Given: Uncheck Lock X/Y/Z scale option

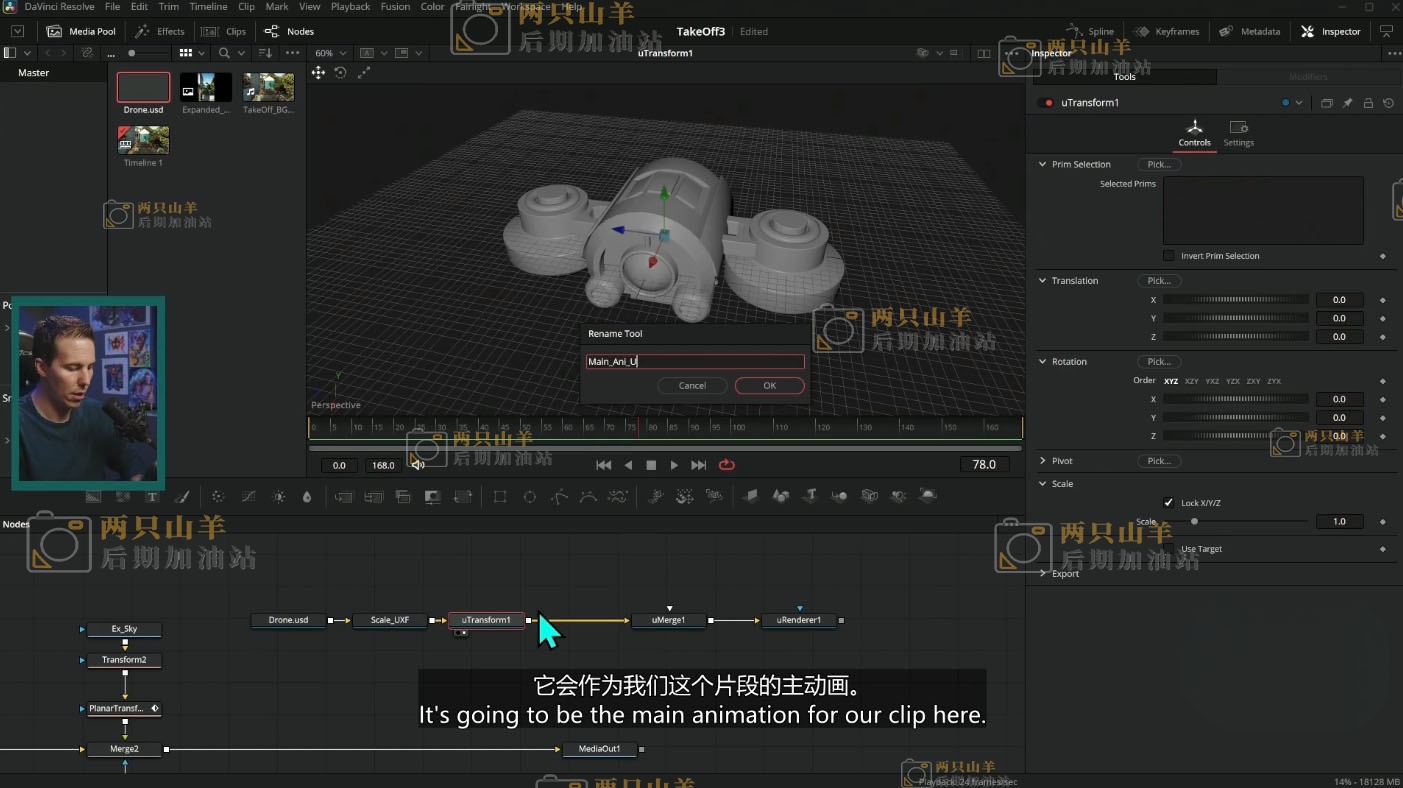Looking at the screenshot, I should [x=1169, y=503].
